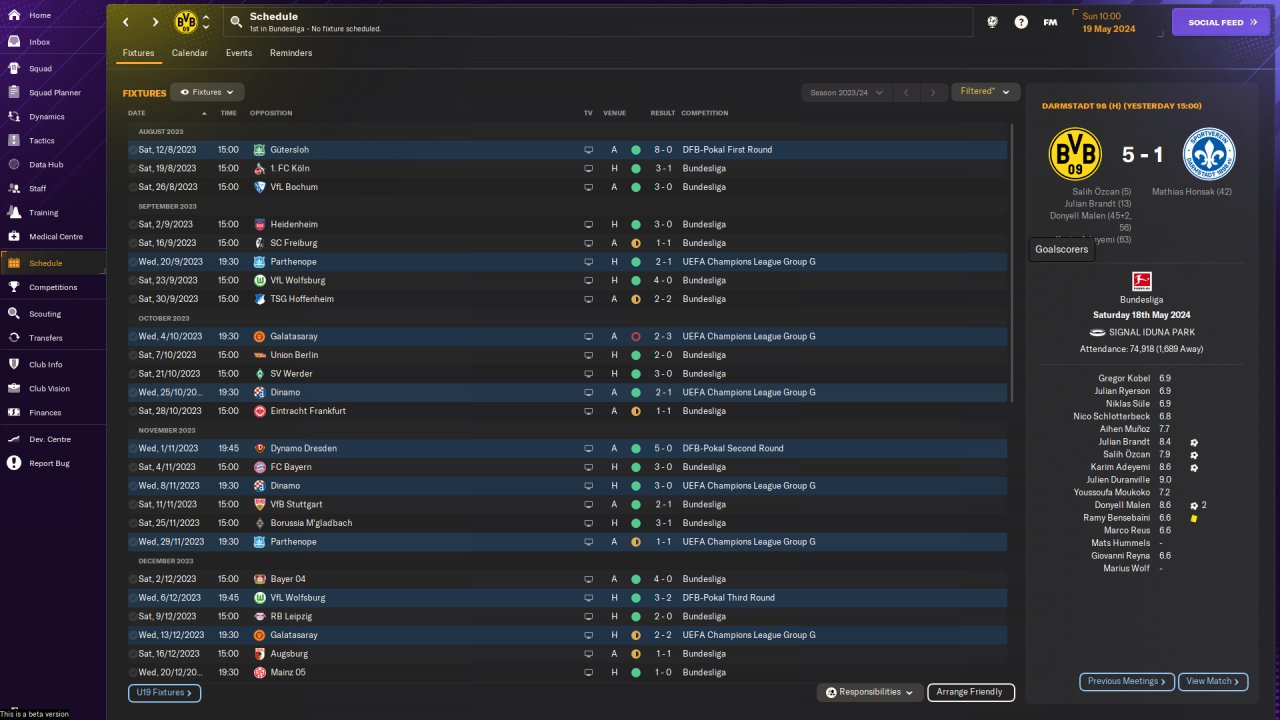Screen dimensions: 1280x720
Task: Switch to the Calendar tab
Action: point(190,53)
